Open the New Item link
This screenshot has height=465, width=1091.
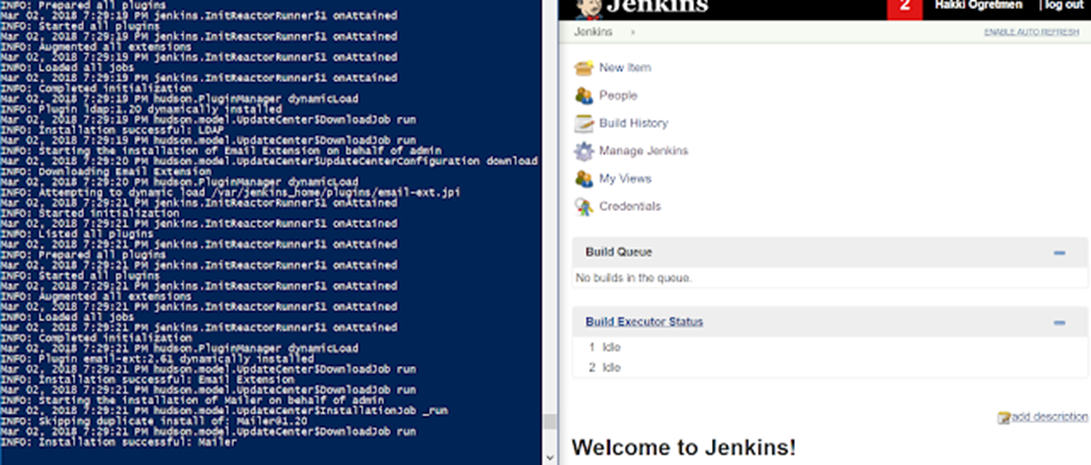pyautogui.click(x=625, y=68)
